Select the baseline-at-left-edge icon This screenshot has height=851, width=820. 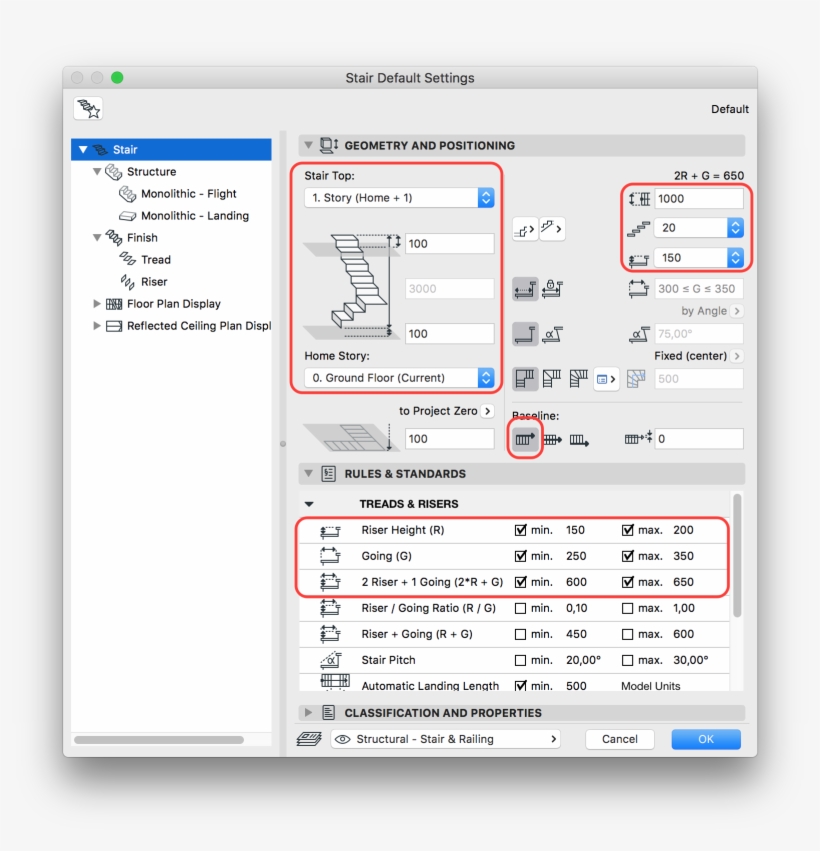[526, 437]
